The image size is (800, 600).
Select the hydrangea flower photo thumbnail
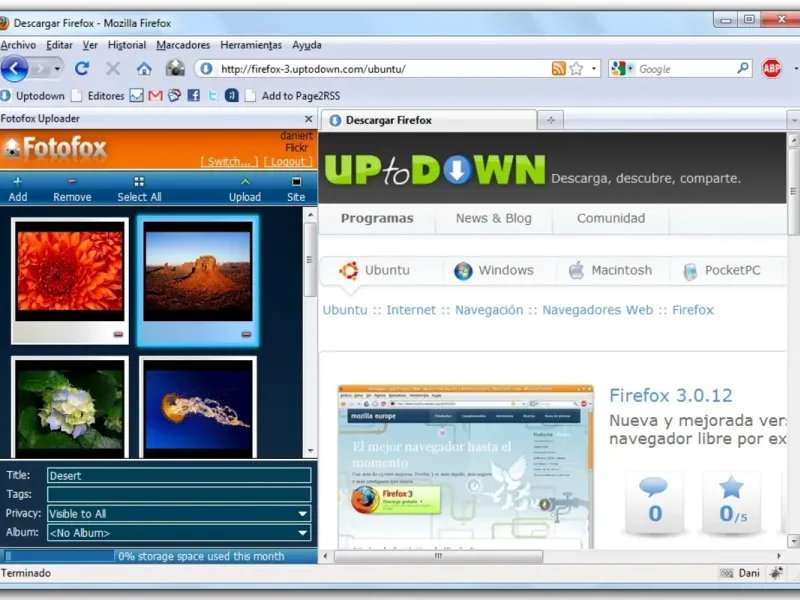[x=70, y=408]
